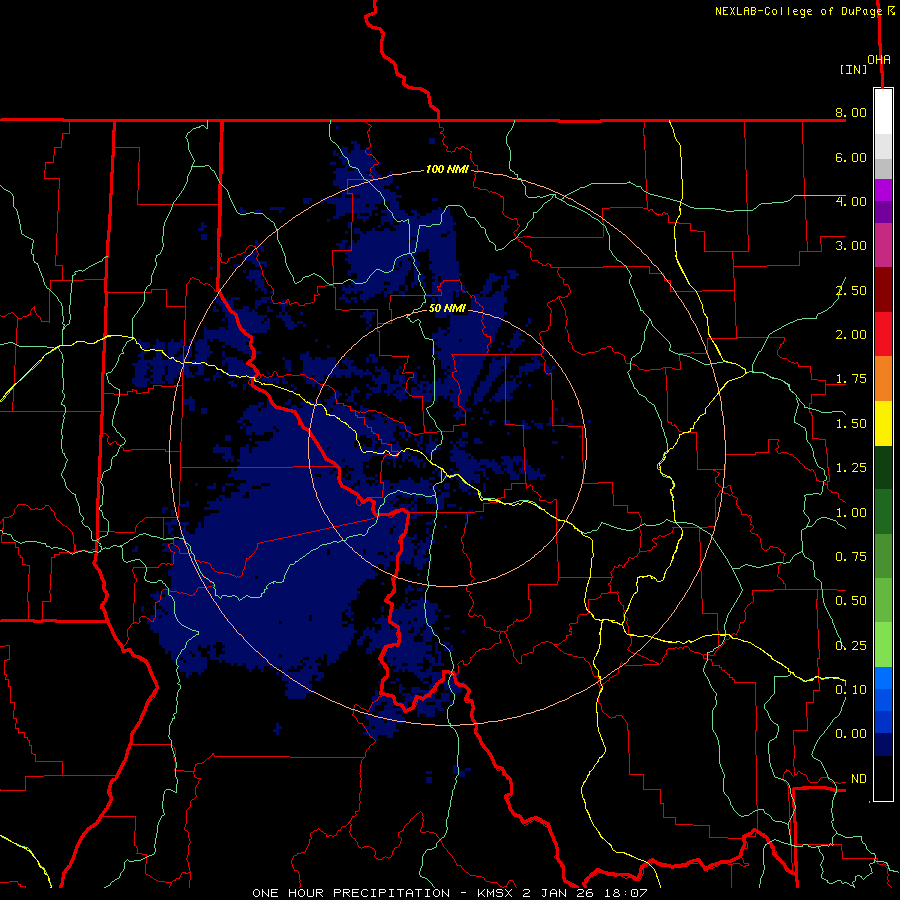Click the 1.75 legend value
This screenshot has height=900, width=900.
851,379
